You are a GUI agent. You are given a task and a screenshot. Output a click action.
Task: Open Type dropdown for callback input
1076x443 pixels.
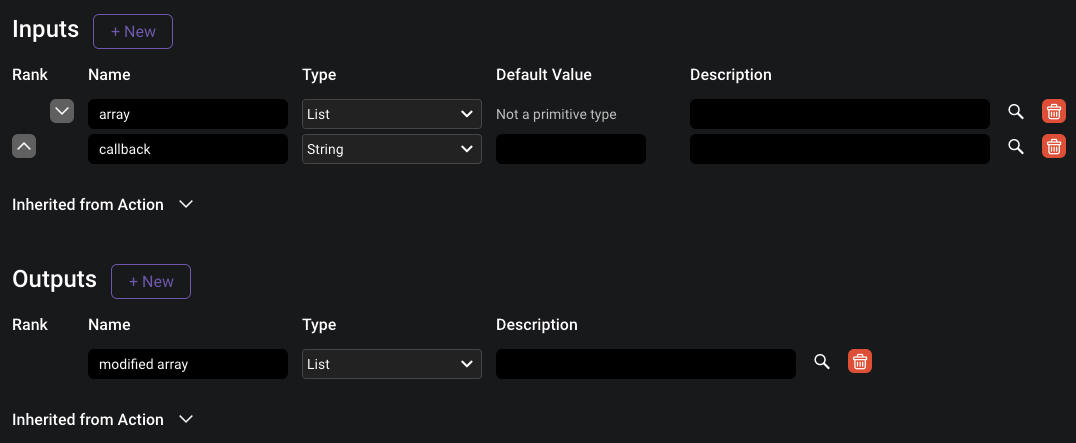[x=391, y=149]
